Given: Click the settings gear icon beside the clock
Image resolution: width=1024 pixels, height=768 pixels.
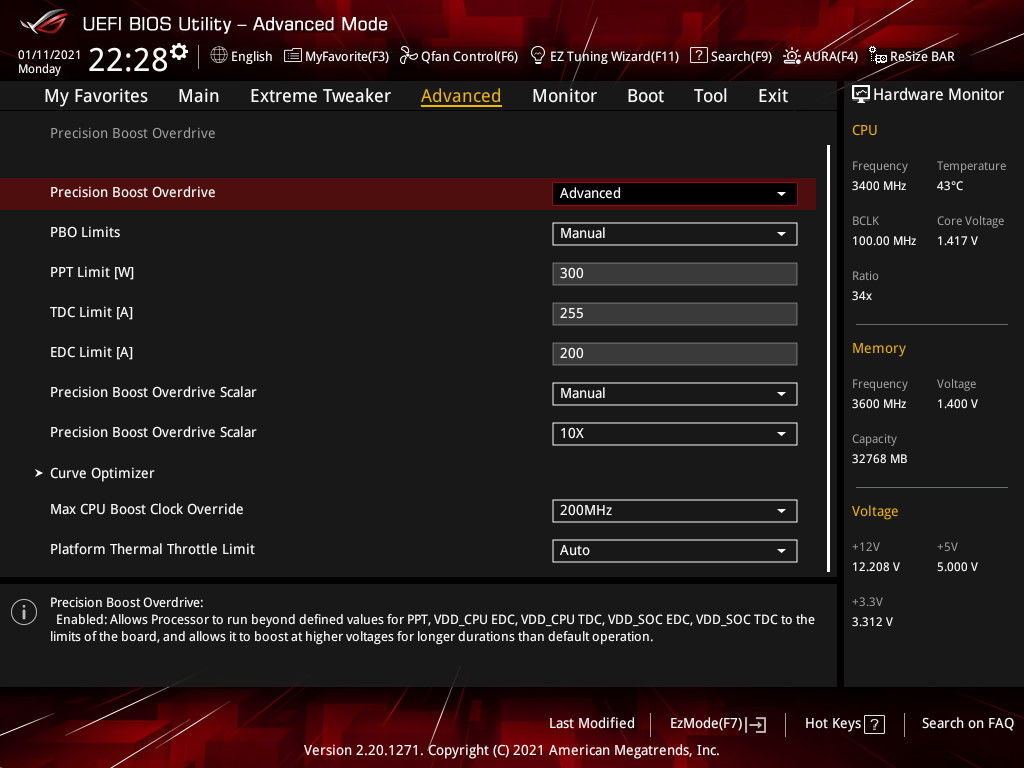Looking at the screenshot, I should click(179, 52).
